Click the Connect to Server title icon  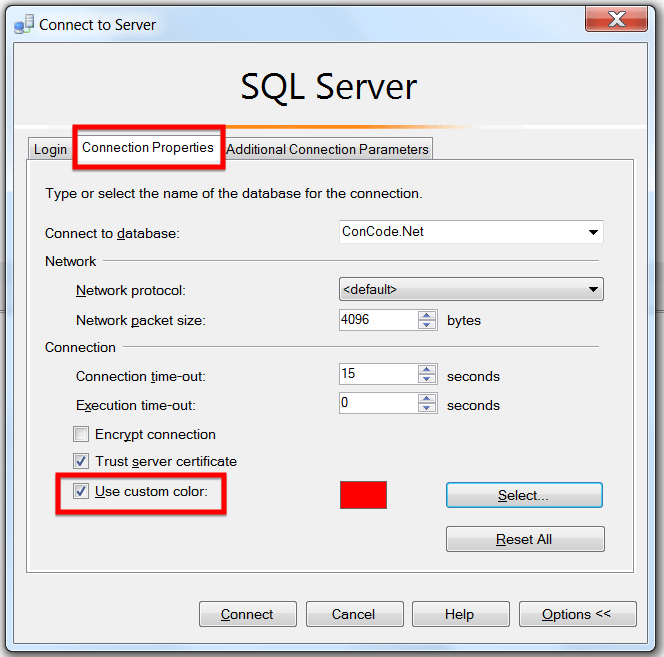(x=23, y=24)
